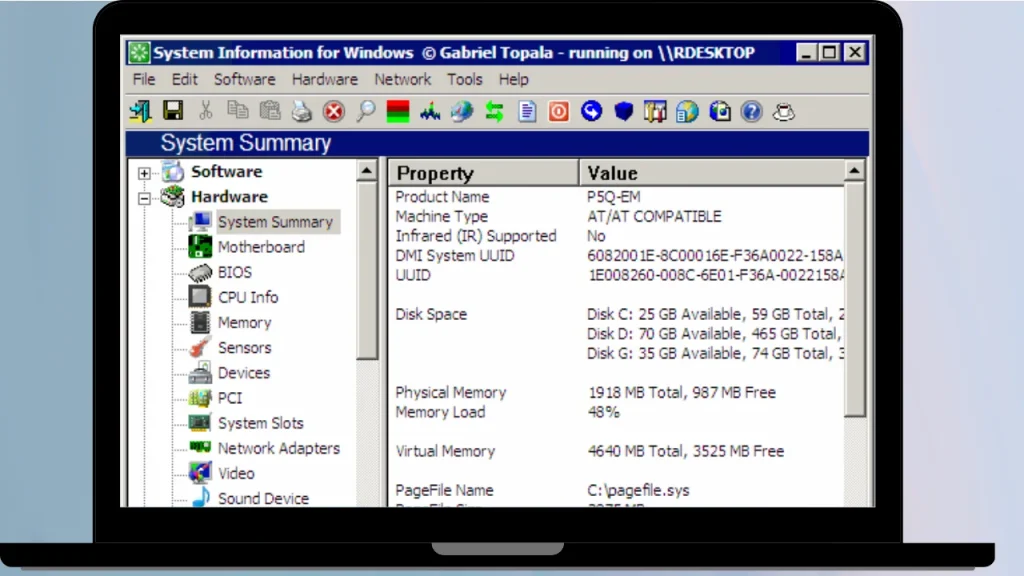The height and width of the screenshot is (576, 1024).
Task: Select the Video tree item
Action: point(236,473)
